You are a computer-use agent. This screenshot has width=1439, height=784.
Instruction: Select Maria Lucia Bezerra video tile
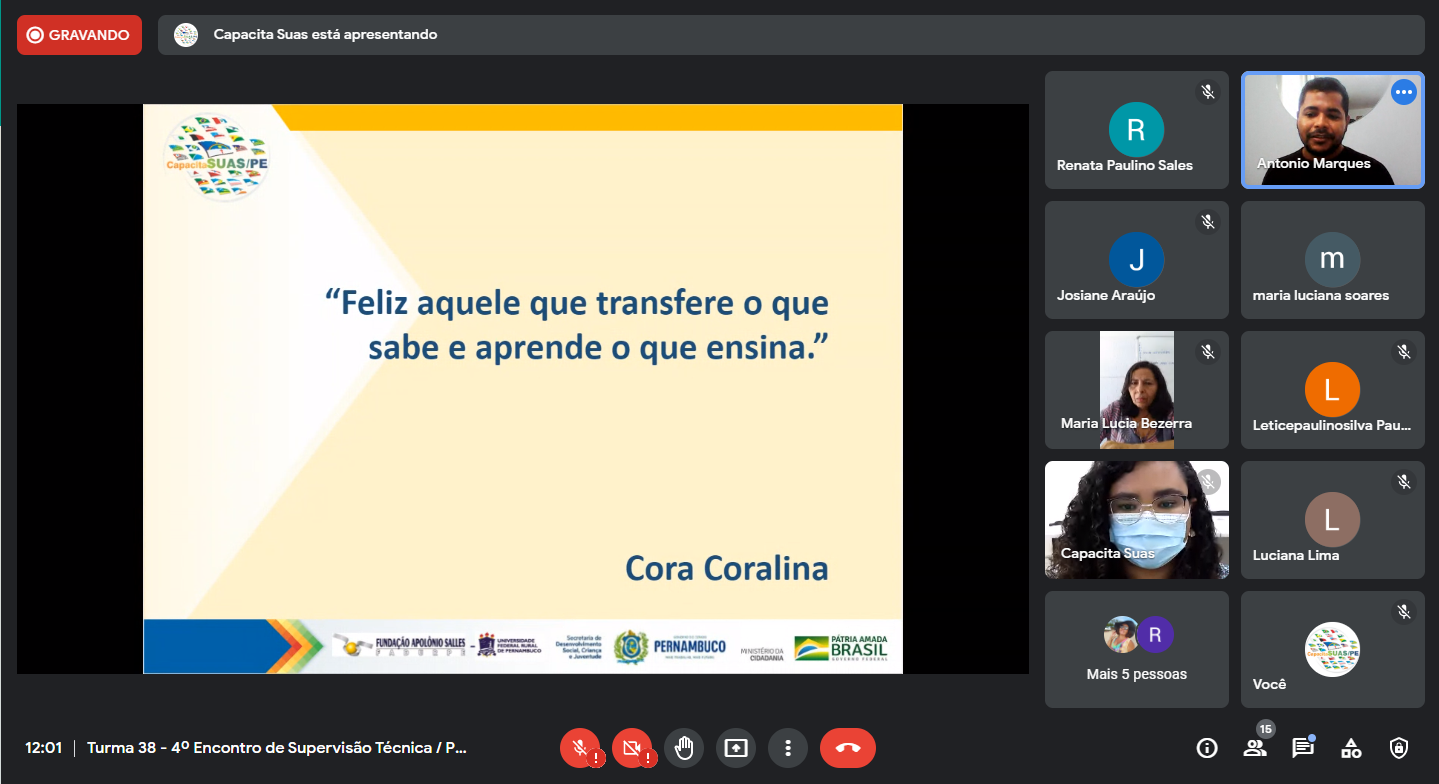point(1136,389)
